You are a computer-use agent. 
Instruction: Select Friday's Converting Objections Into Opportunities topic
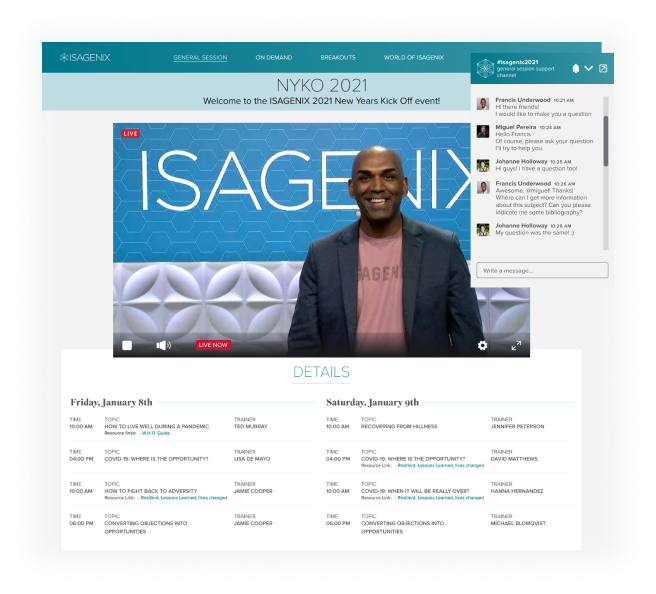pos(146,527)
